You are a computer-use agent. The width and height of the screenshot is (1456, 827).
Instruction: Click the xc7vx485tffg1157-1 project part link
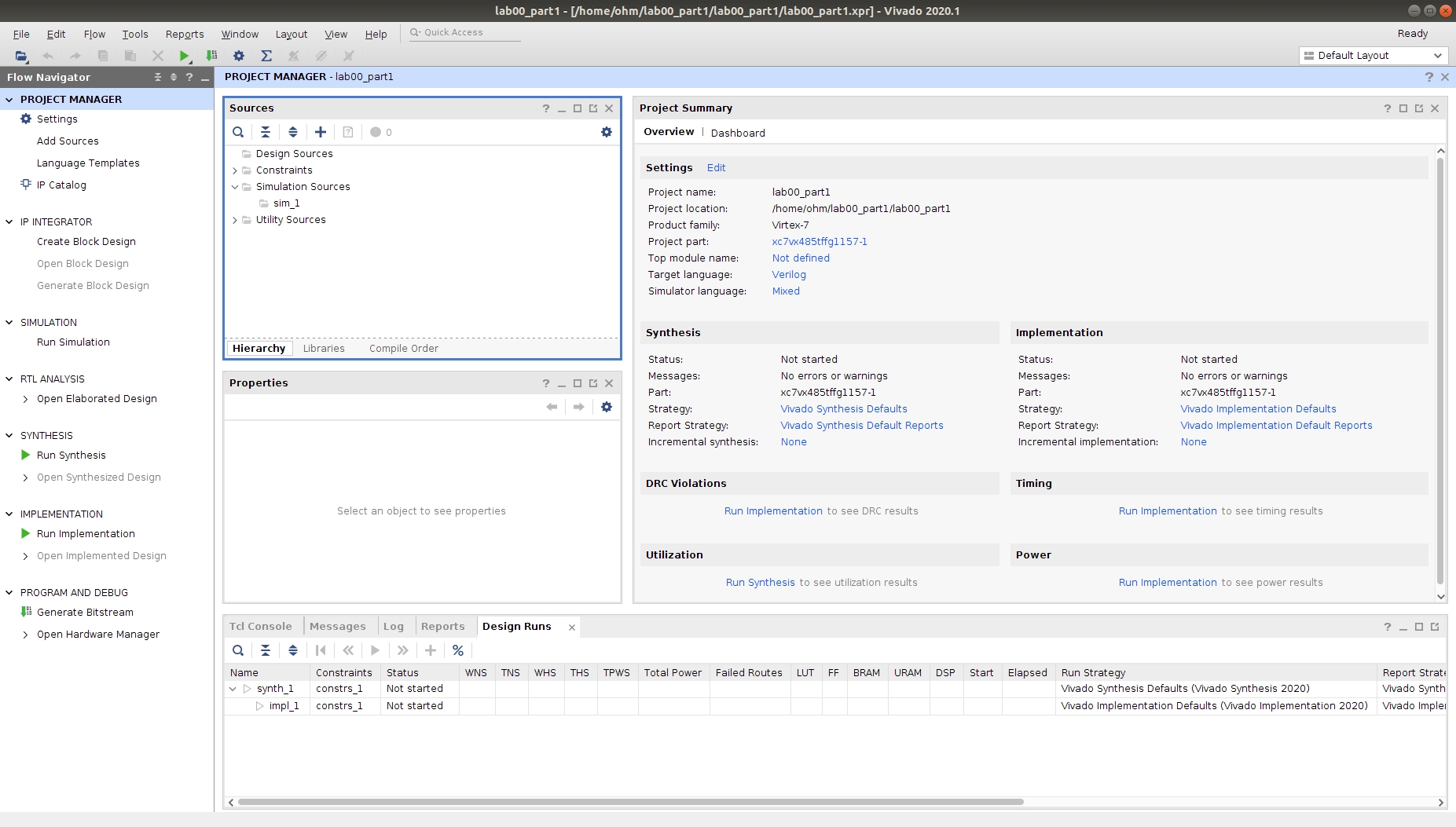pos(820,242)
